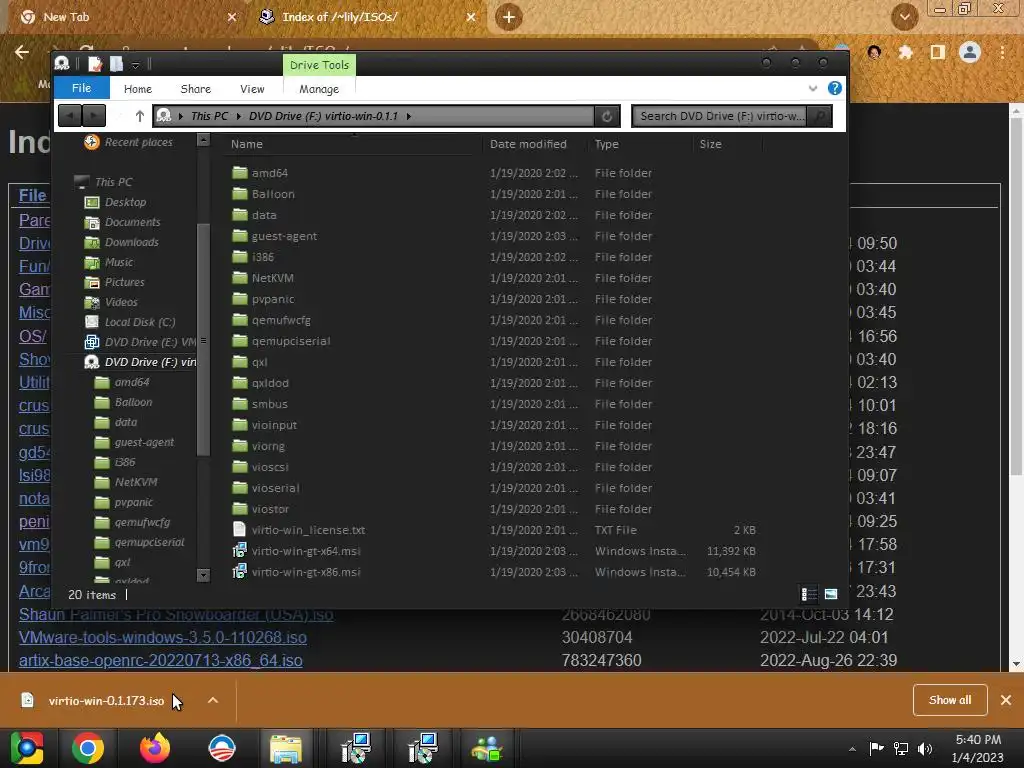Image resolution: width=1024 pixels, height=768 pixels.
Task: Open the amd64 folder in file list
Action: [x=270, y=173]
